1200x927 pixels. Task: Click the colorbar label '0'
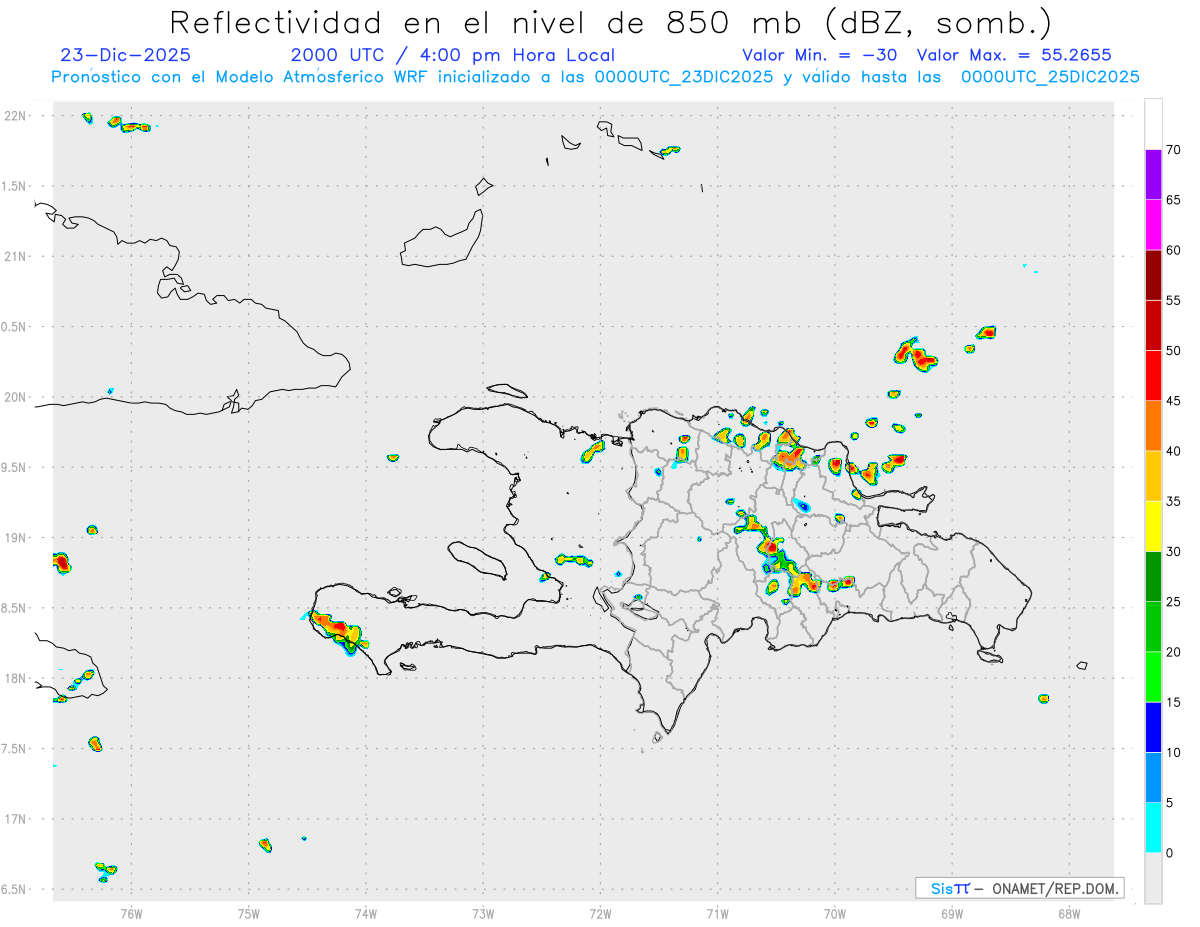1169,853
